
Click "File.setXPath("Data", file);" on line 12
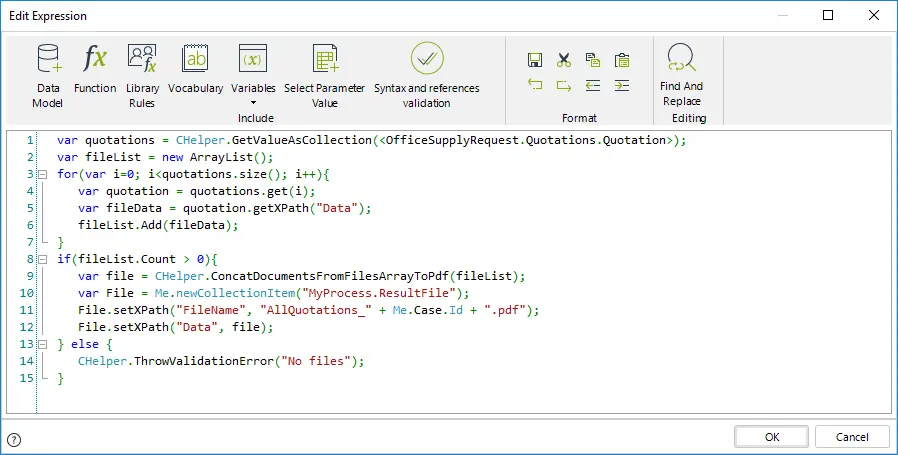(176, 327)
